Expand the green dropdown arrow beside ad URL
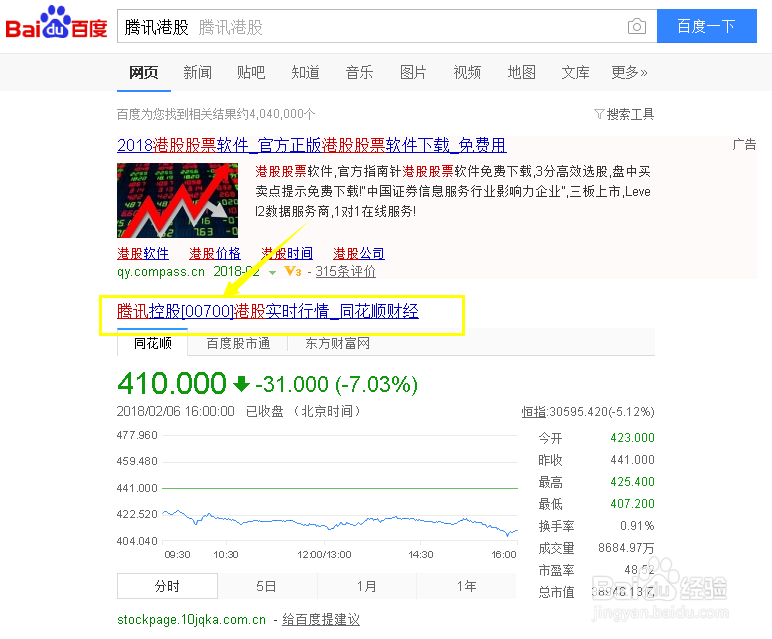 click(x=272, y=272)
